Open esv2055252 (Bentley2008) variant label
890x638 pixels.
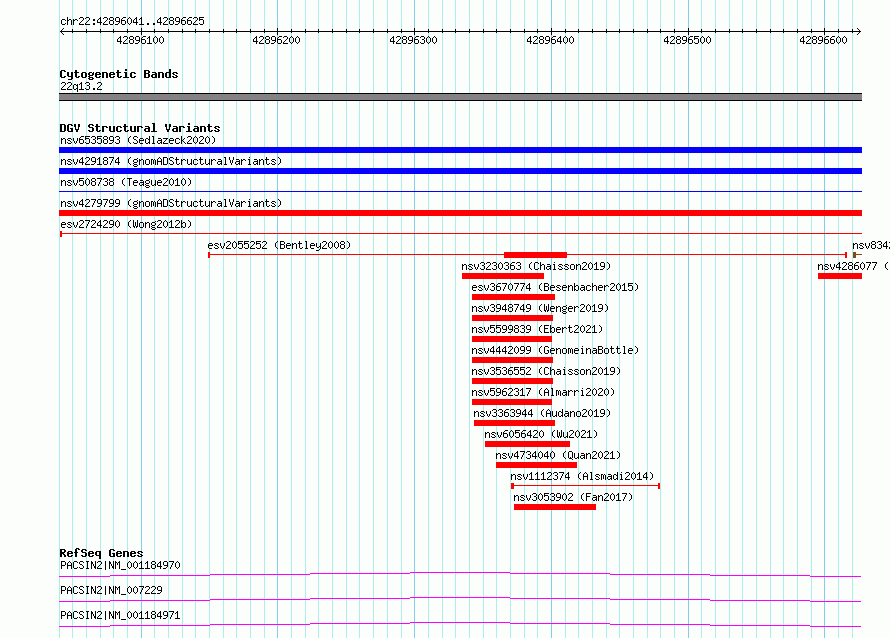279,245
